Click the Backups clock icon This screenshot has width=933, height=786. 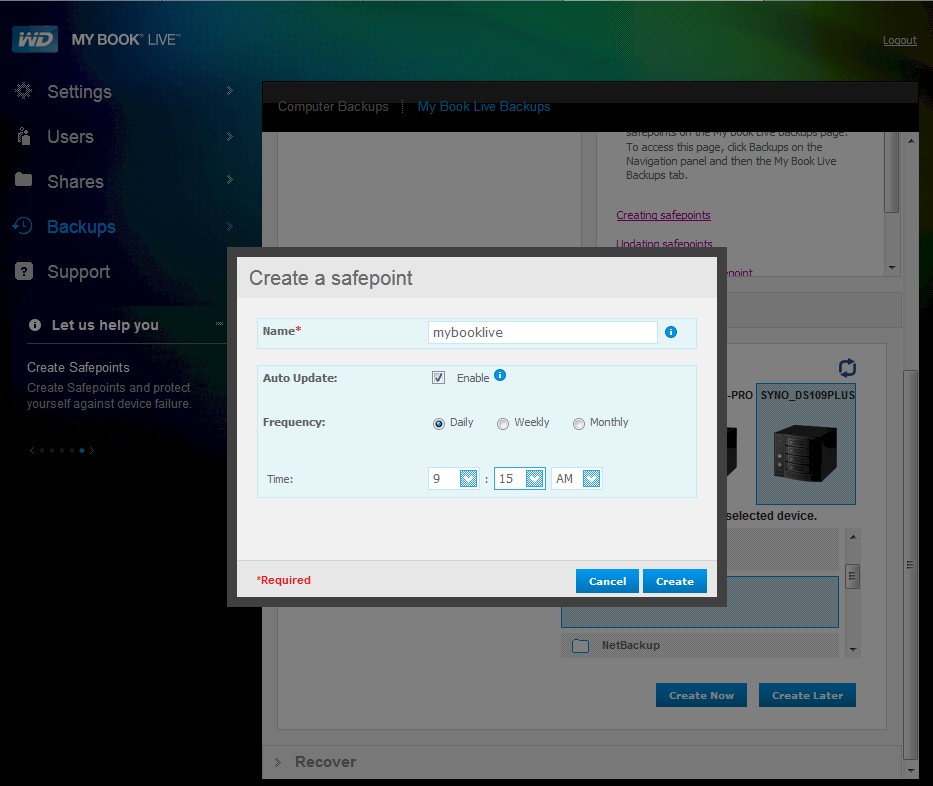[23, 226]
